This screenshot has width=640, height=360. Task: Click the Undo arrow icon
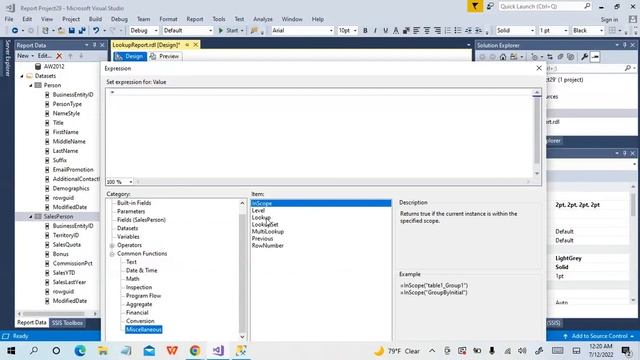point(96,31)
